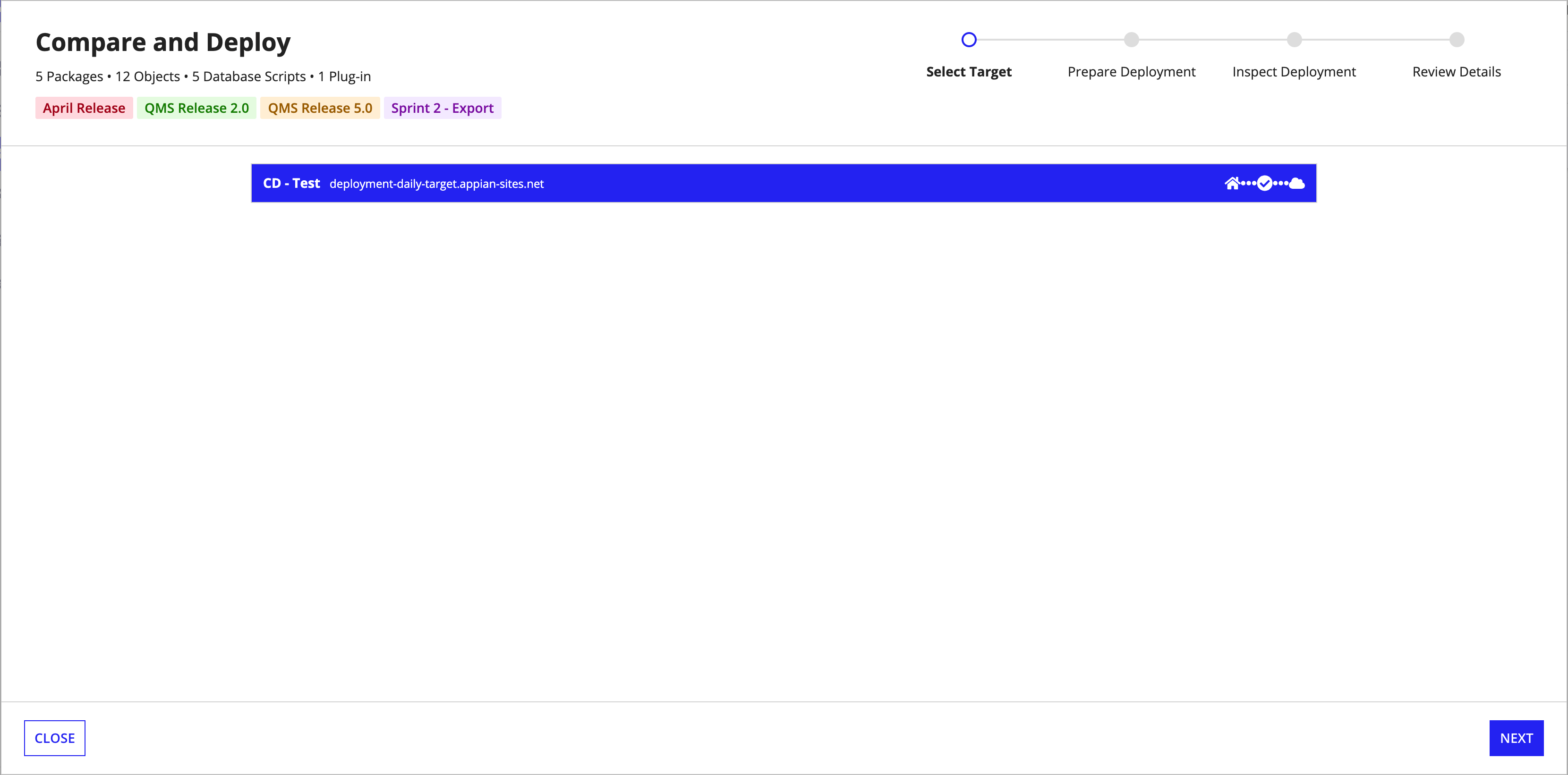1568x775 pixels.
Task: Open the Inspect Deployment step label
Action: tap(1294, 72)
